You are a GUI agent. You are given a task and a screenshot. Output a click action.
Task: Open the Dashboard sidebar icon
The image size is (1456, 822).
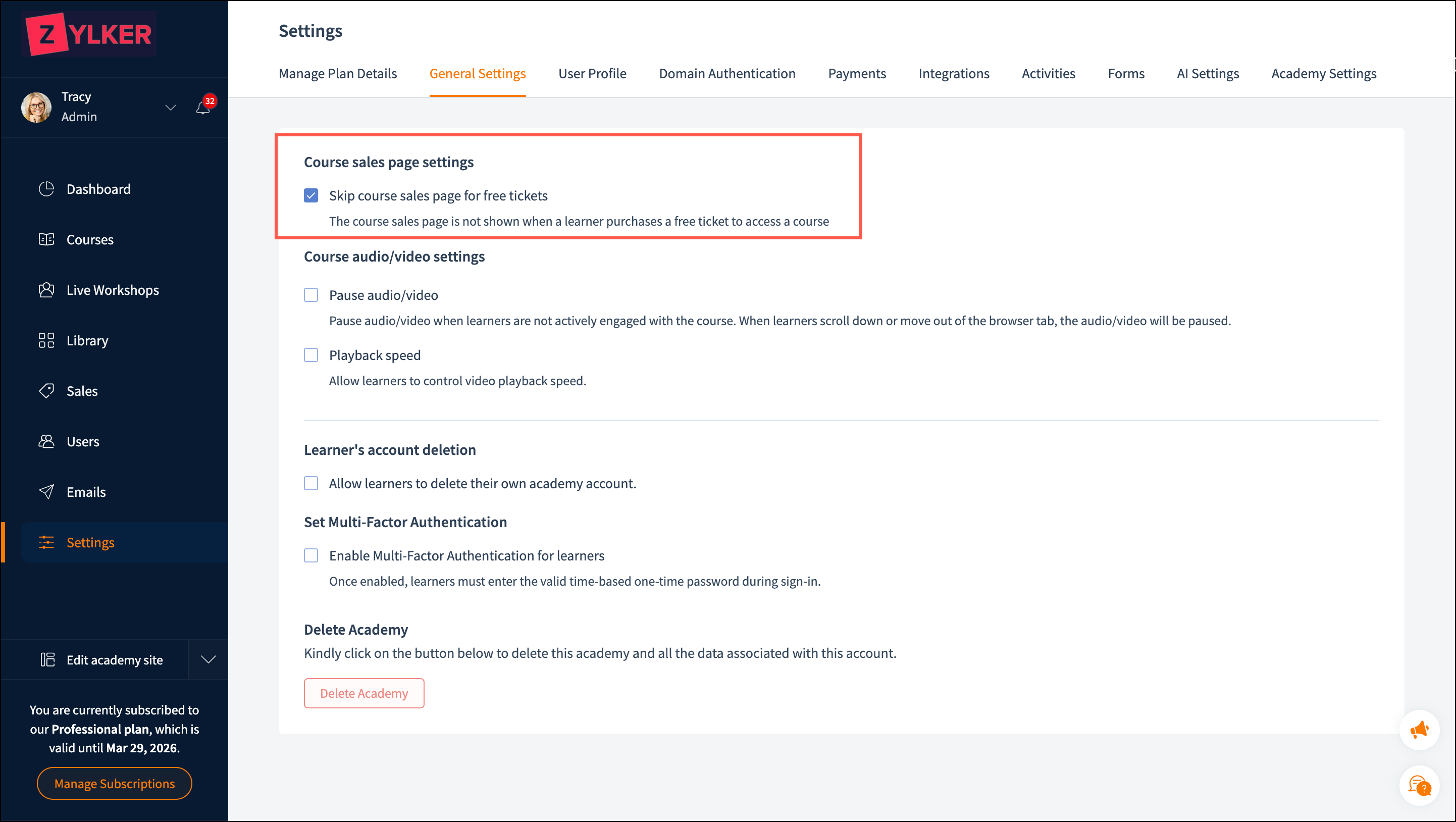(x=46, y=189)
